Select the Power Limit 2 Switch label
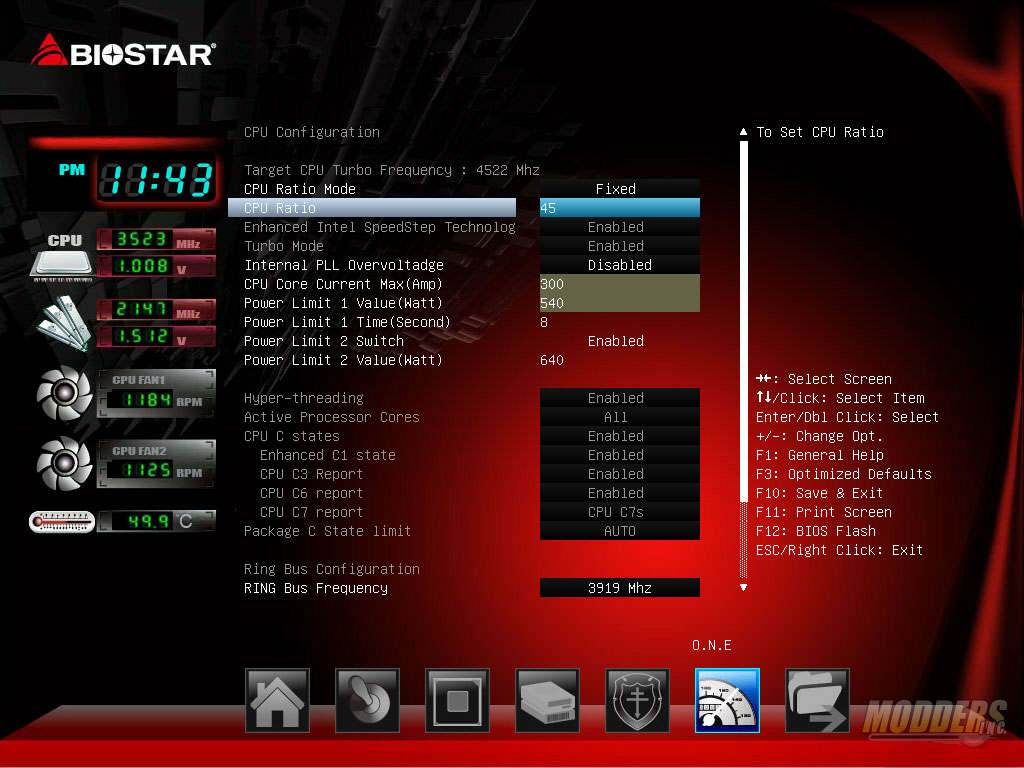Image resolution: width=1024 pixels, height=768 pixels. point(324,341)
